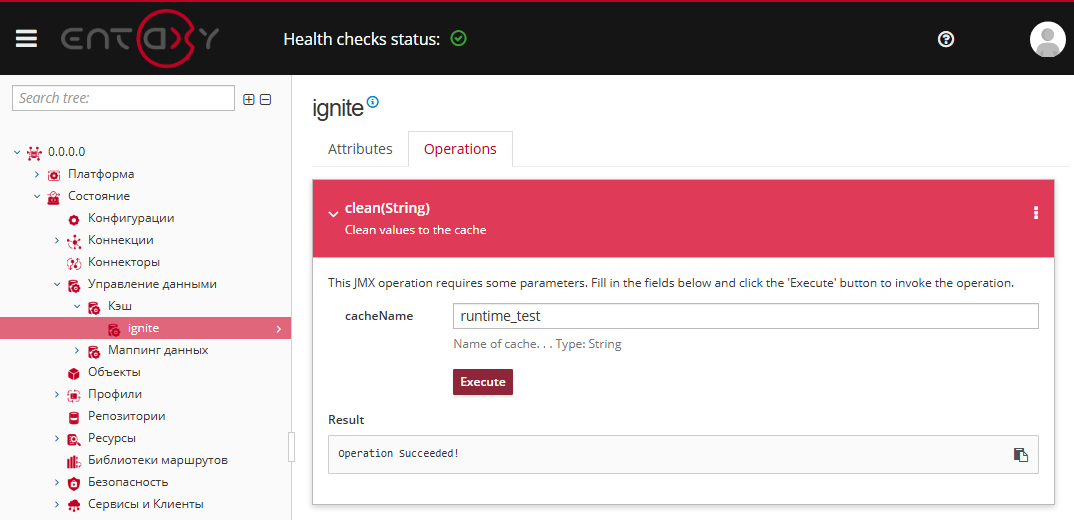This screenshot has width=1074, height=520.
Task: Open the user avatar menu
Action: pos(1047,39)
